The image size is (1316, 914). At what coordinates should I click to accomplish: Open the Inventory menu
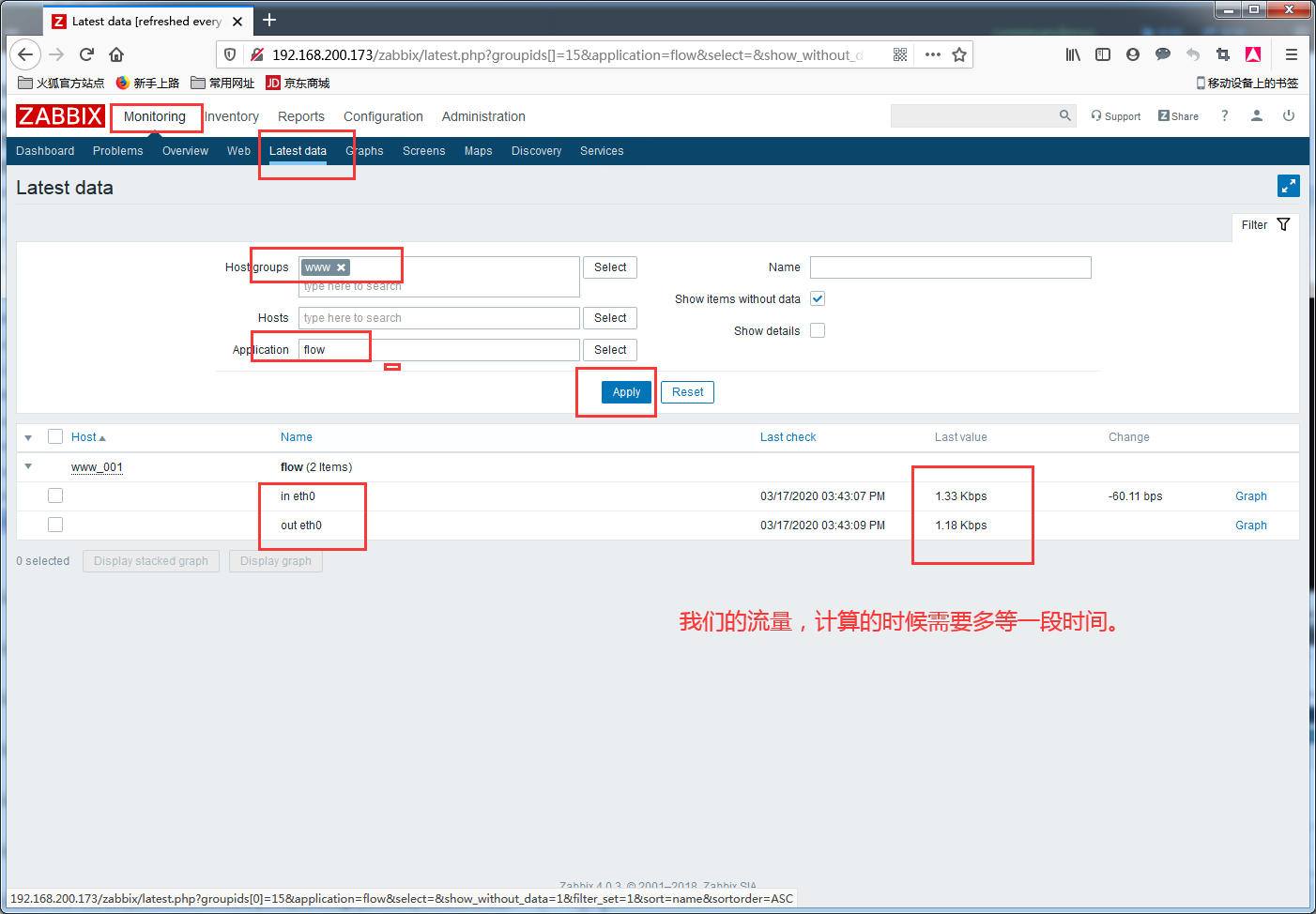pos(231,116)
